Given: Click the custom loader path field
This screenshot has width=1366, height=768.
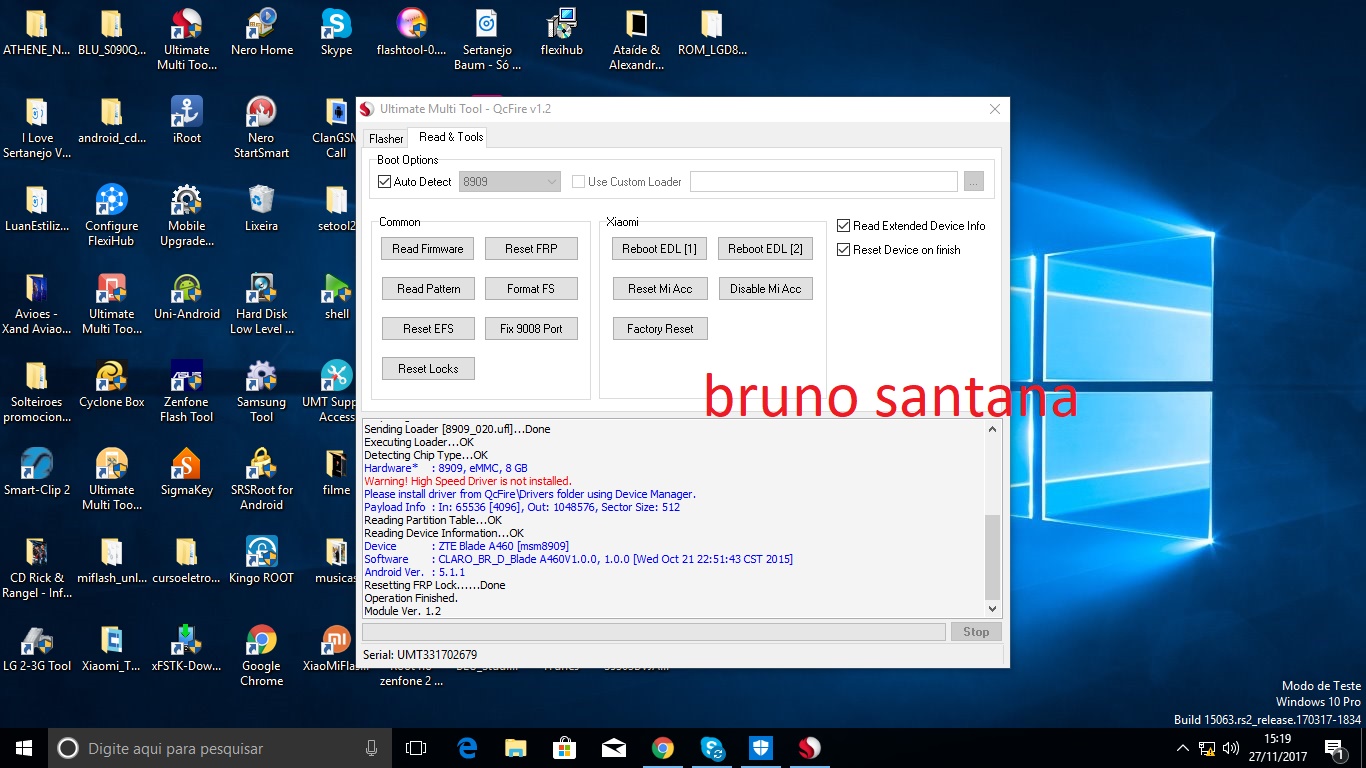Looking at the screenshot, I should pos(824,182).
